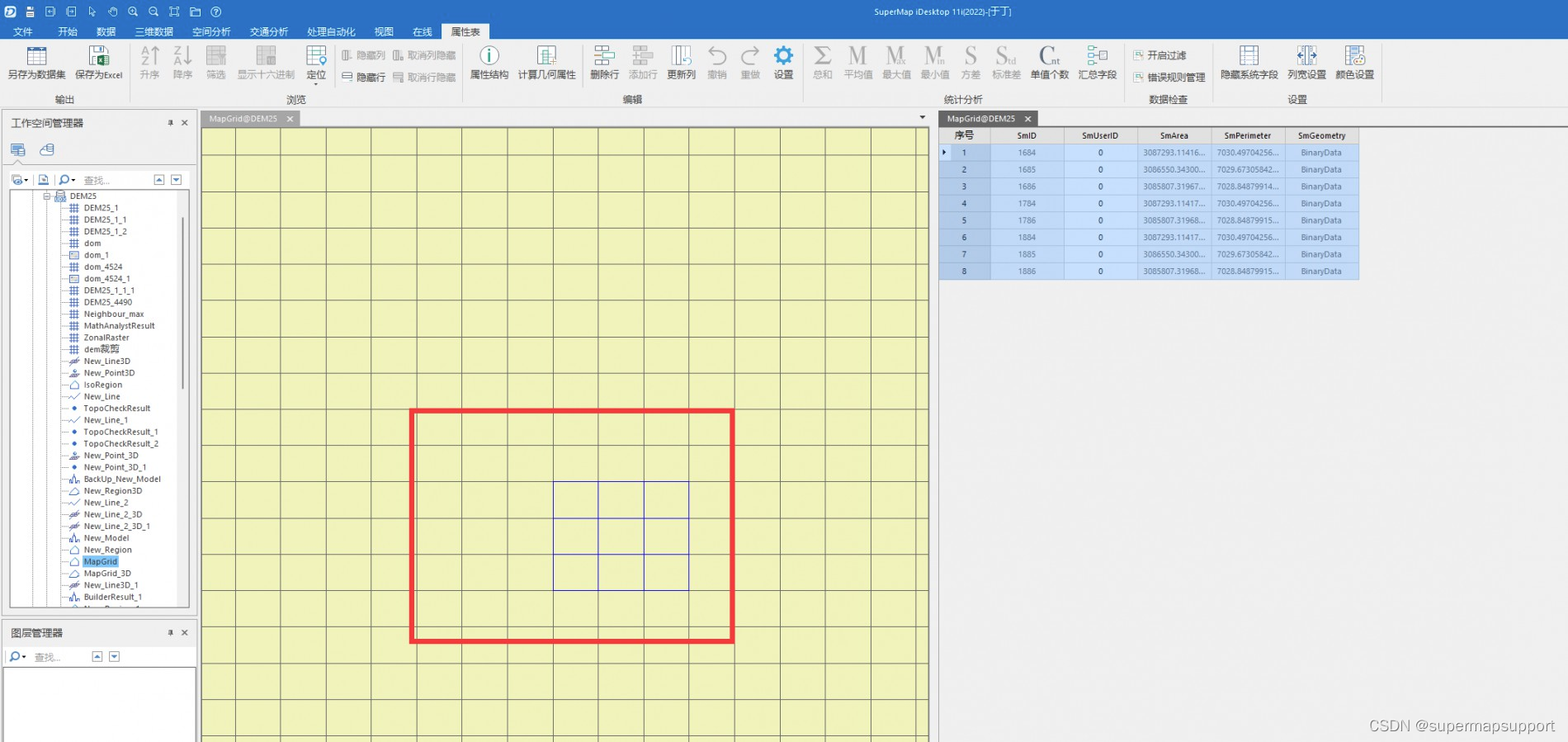Viewport: 1568px width, 742px height.
Task: Open 颜色设置 color settings
Action: coord(1354,63)
